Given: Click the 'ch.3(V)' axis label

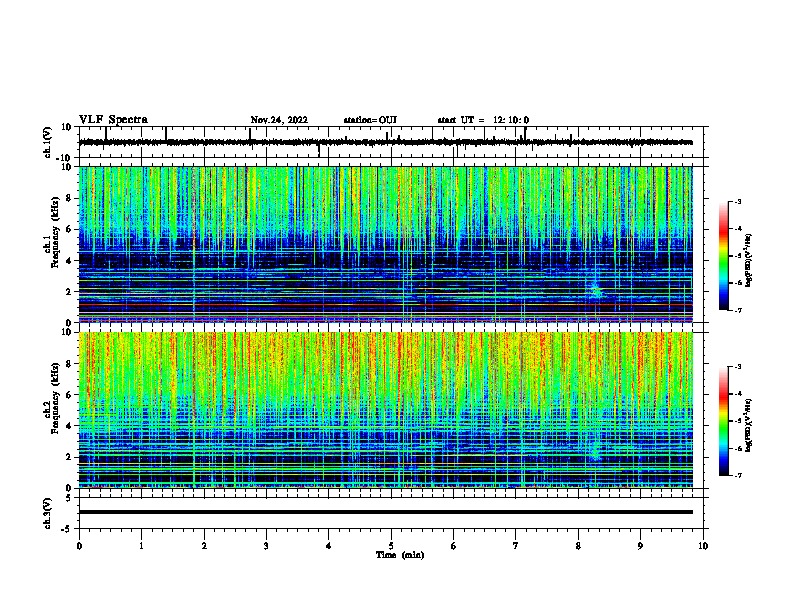Looking at the screenshot, I should [47, 513].
